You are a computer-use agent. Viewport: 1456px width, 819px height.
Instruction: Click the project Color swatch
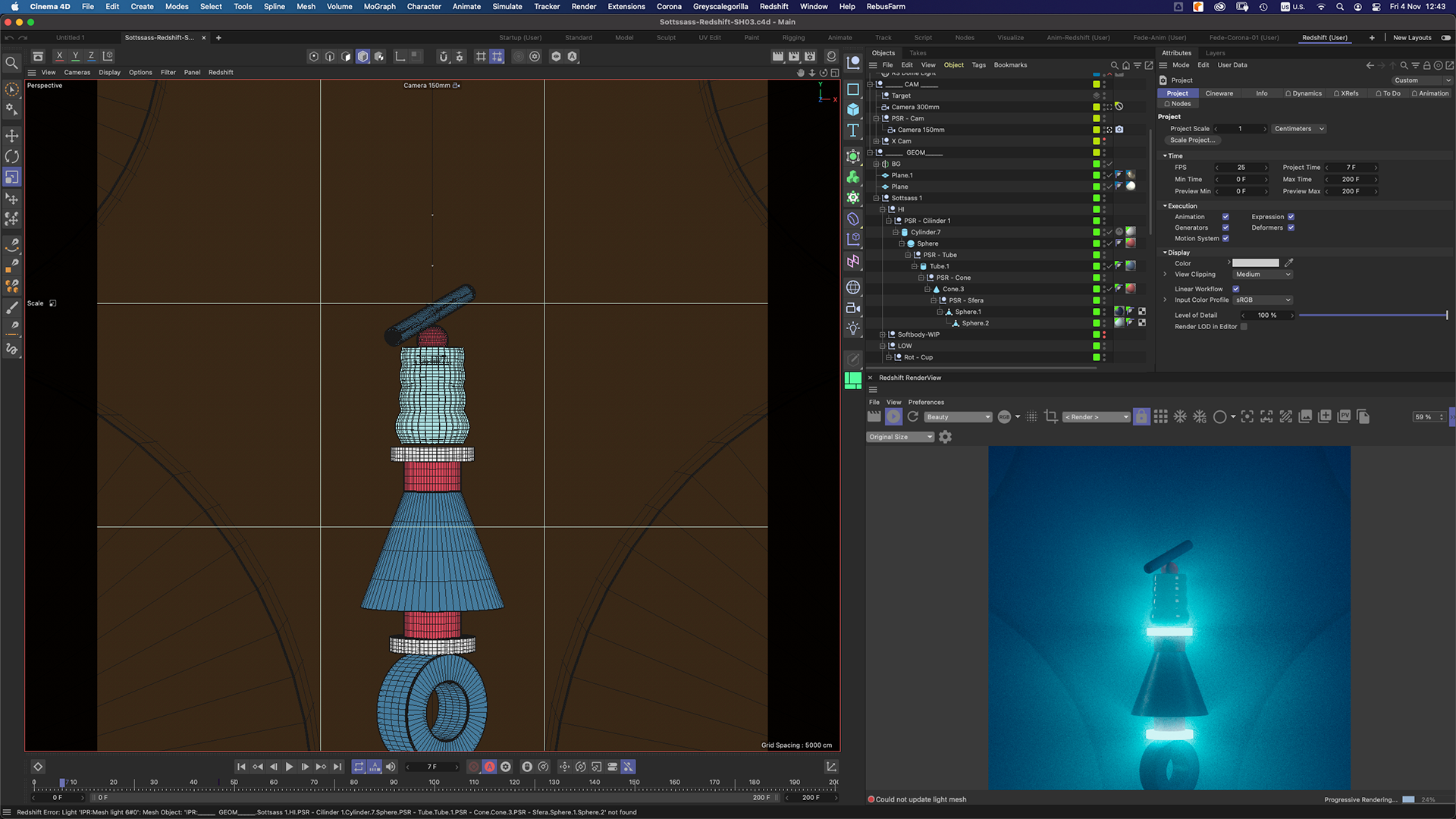(x=1255, y=263)
